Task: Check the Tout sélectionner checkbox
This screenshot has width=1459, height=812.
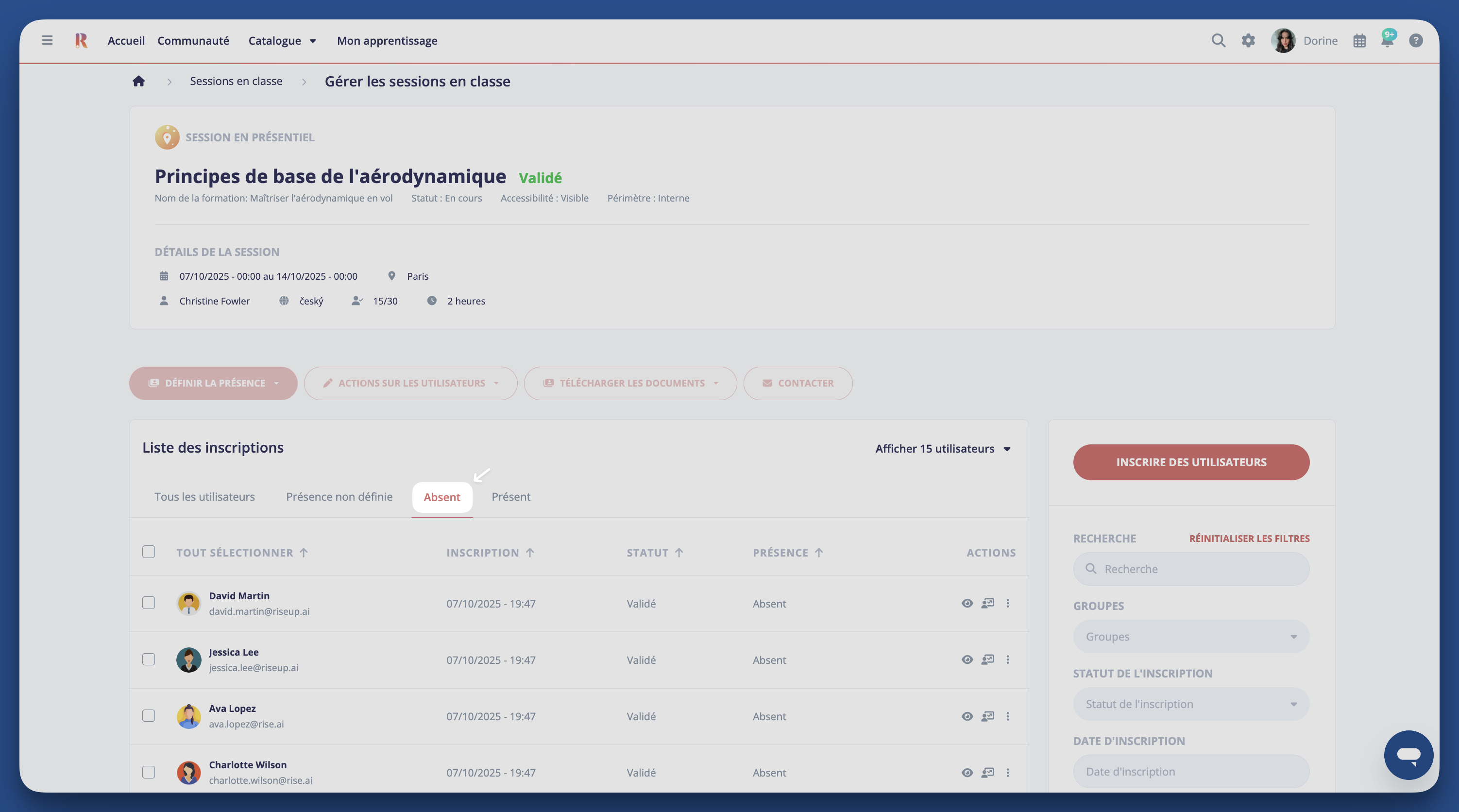Action: pyautogui.click(x=149, y=552)
